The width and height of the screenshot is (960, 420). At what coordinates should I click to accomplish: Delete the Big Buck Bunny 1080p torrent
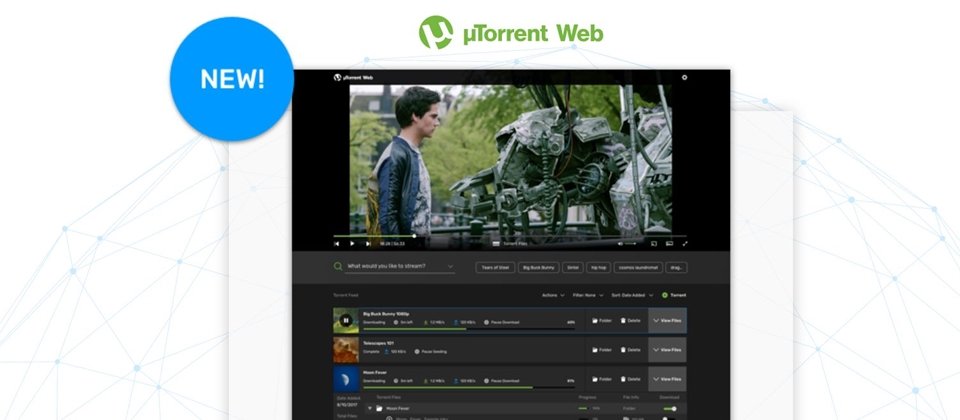point(631,320)
